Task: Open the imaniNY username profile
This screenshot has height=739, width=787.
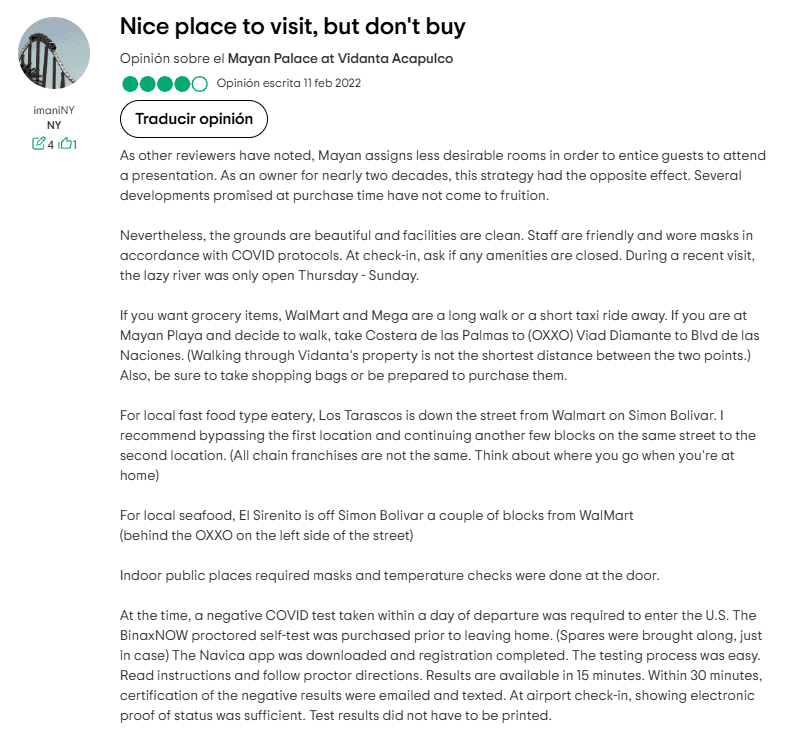Action: point(54,109)
